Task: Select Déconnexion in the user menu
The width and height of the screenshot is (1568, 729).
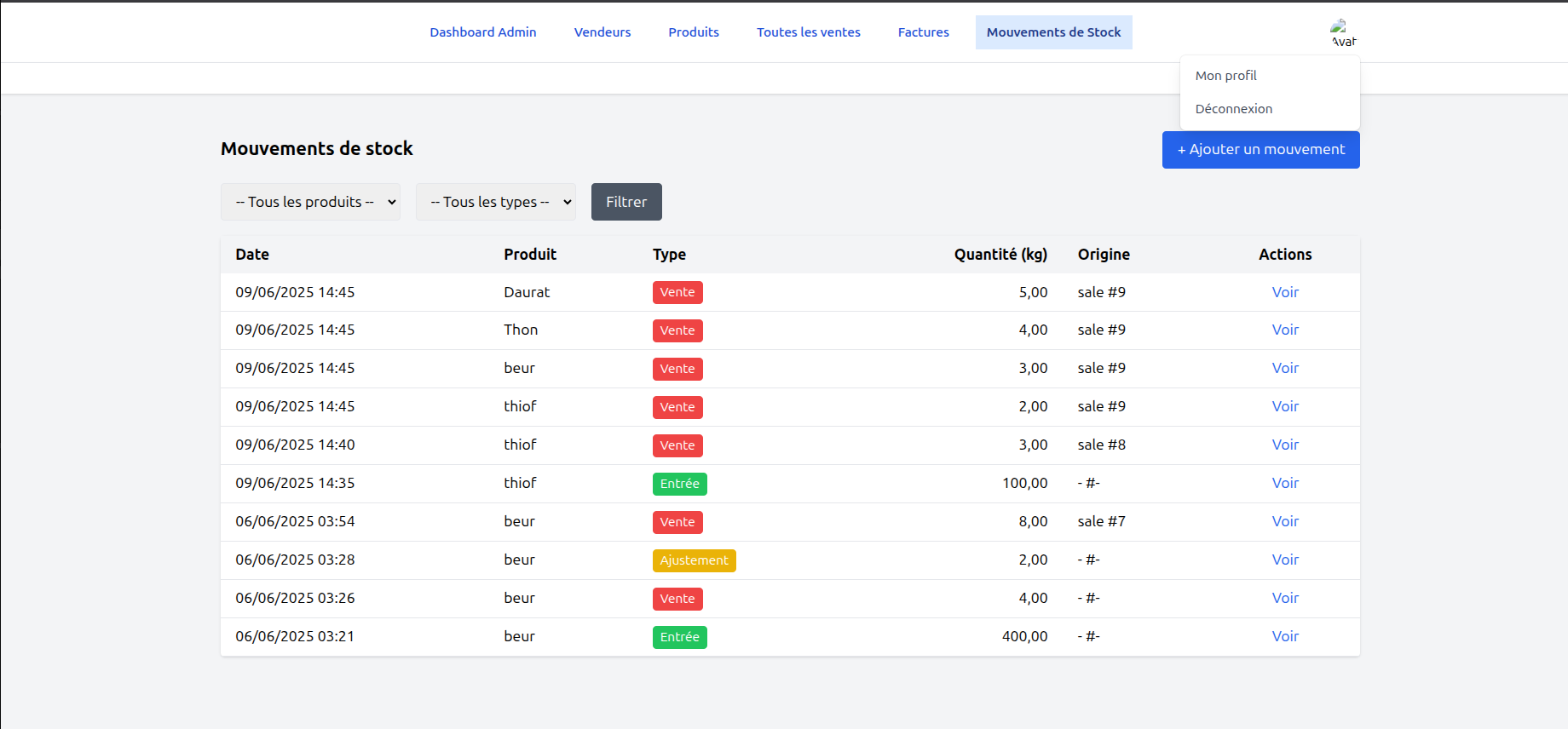Action: [1233, 109]
